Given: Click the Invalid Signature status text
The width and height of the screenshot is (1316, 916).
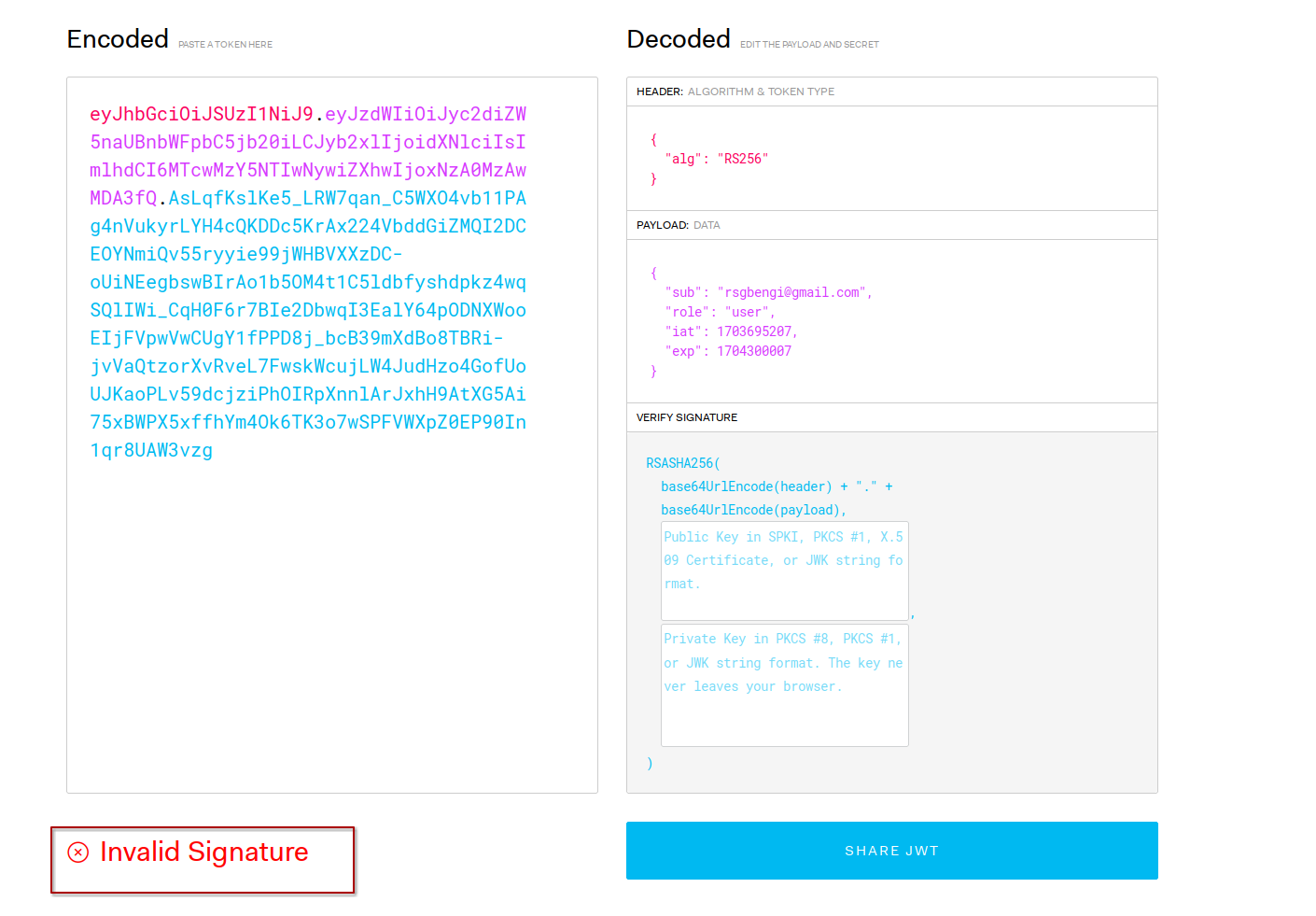Looking at the screenshot, I should (203, 852).
